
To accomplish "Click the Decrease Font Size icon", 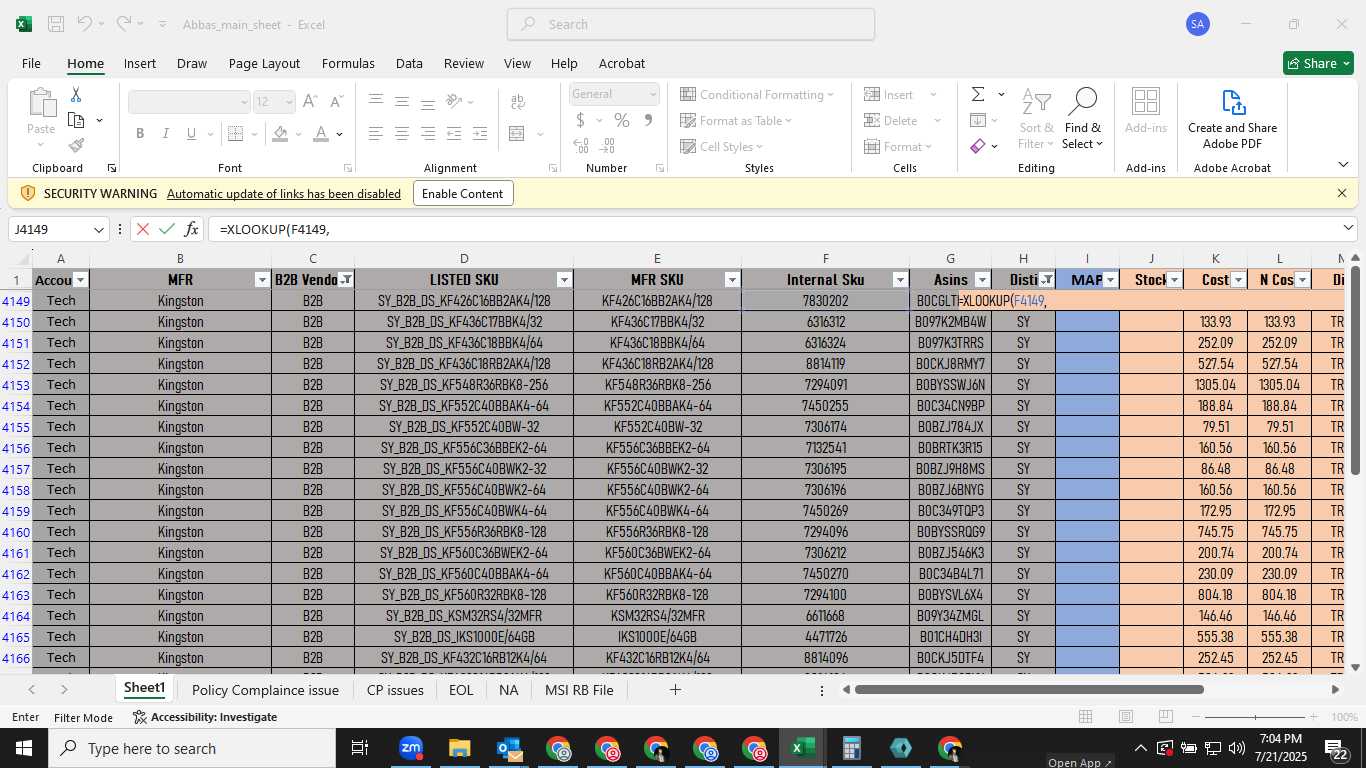I will (335, 101).
